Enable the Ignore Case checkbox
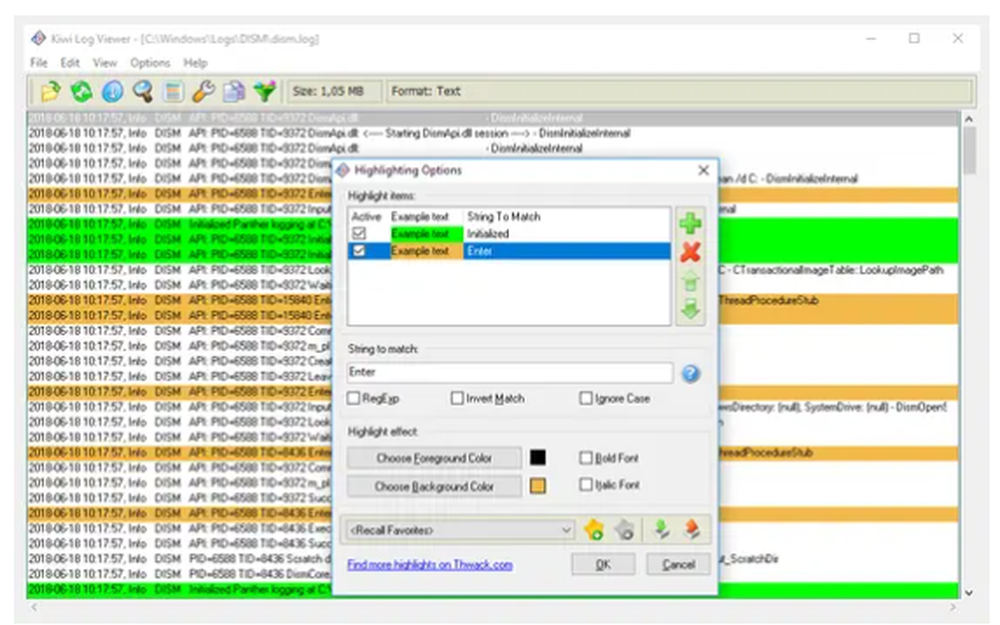This screenshot has height=625, width=1000. pos(585,399)
